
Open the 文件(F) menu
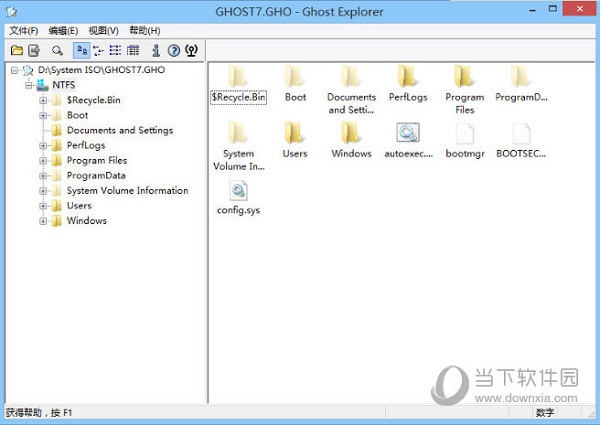pos(24,31)
